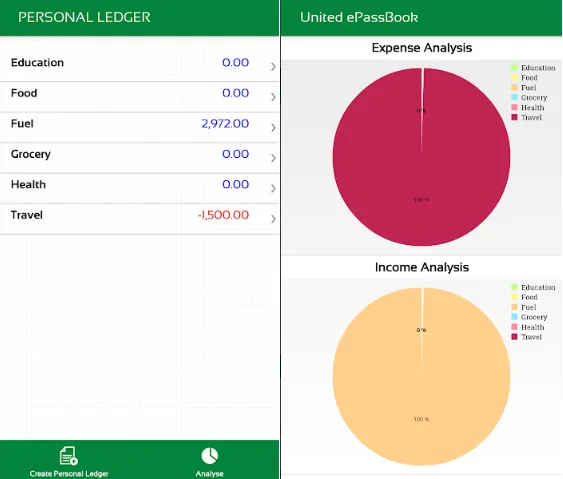Image resolution: width=563 pixels, height=479 pixels.
Task: Click Education swatch in Expense Analysis legend
Action: [514, 68]
